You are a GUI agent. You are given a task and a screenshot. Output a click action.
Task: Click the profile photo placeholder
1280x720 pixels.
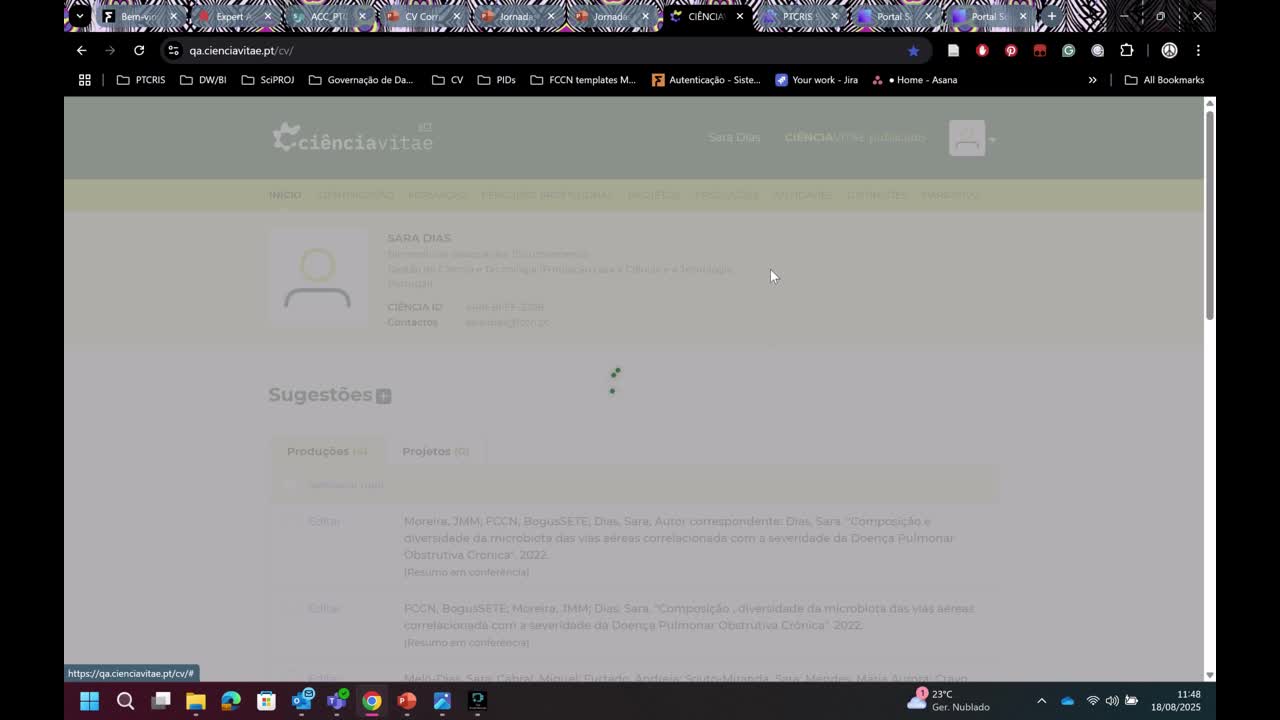coord(318,278)
